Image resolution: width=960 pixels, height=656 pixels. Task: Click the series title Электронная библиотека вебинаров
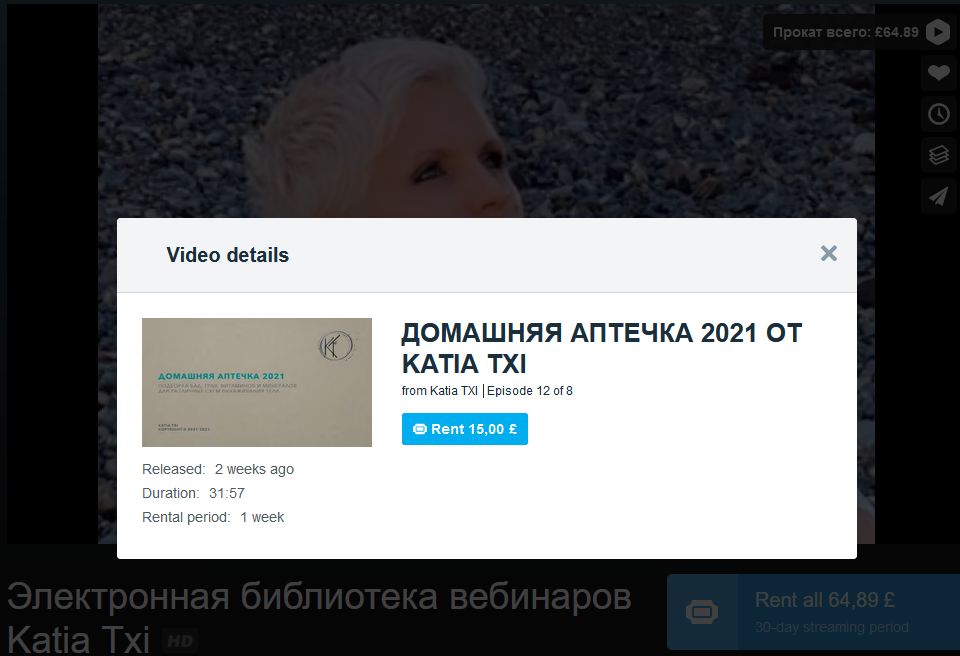click(x=318, y=597)
